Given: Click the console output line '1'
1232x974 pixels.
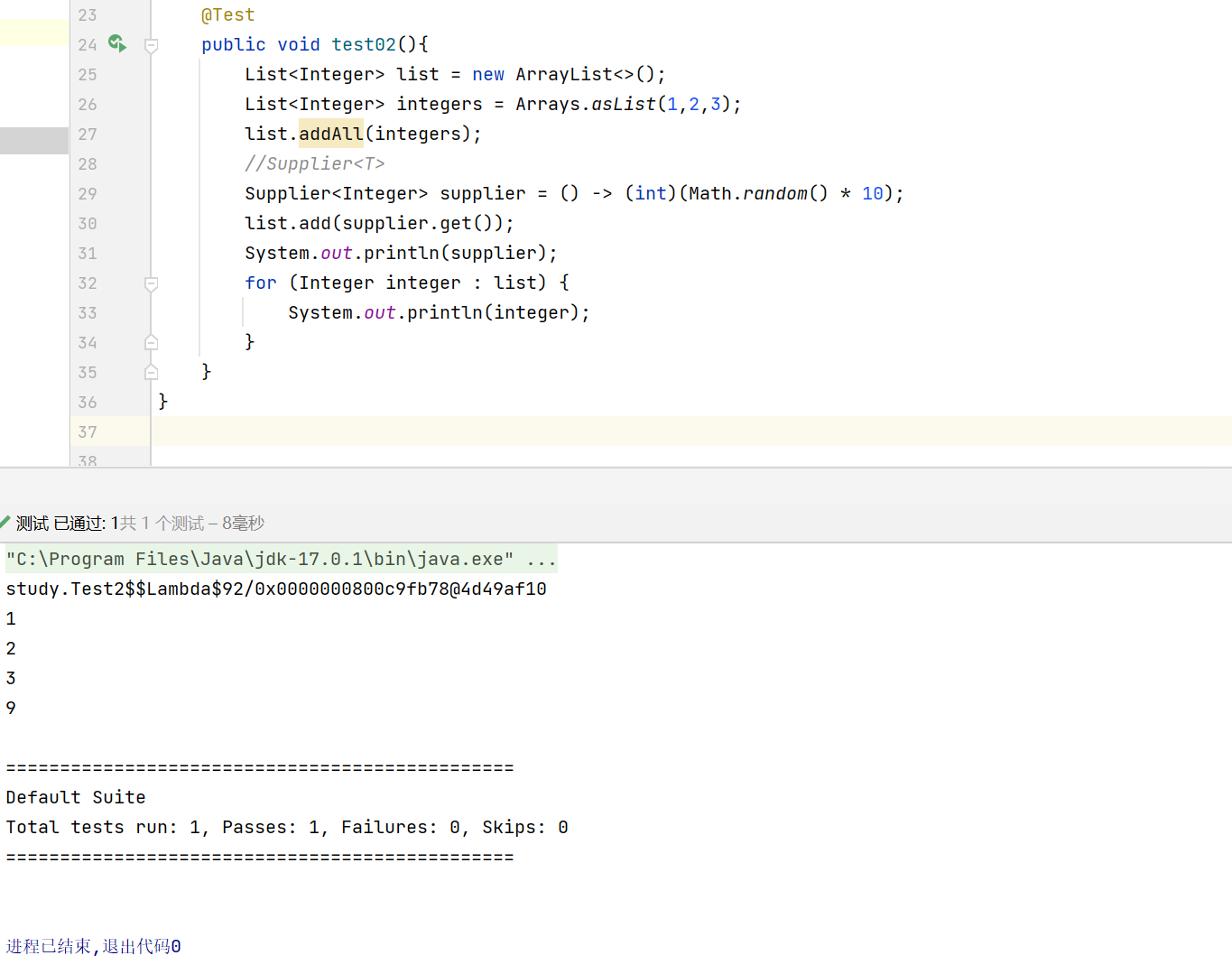Looking at the screenshot, I should point(11,618).
